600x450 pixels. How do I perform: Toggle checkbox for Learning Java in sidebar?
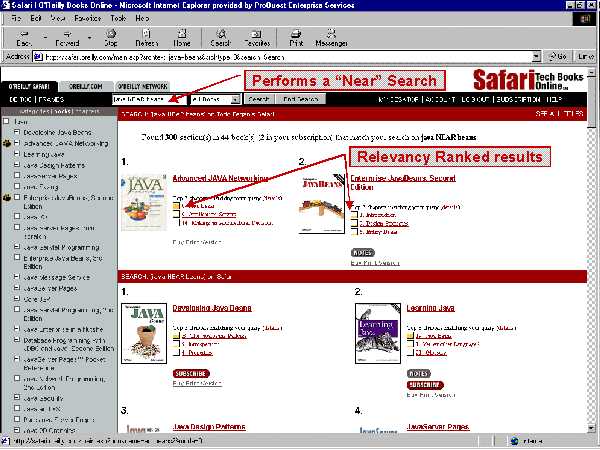tap(17, 154)
